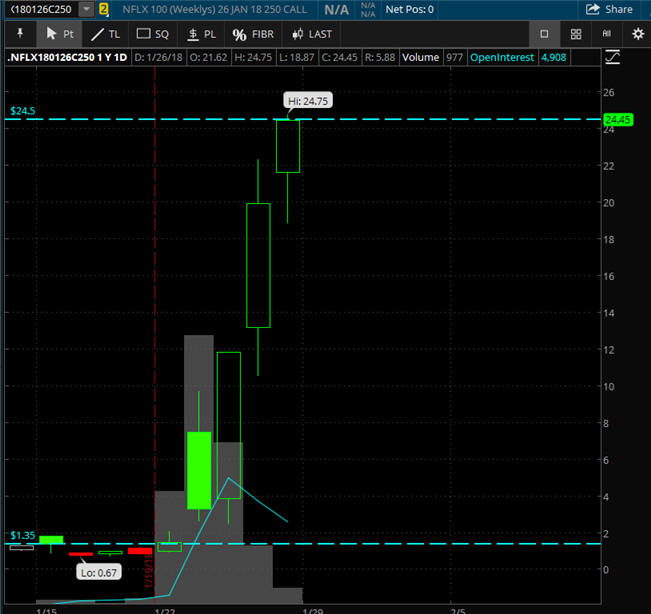The height and width of the screenshot is (614, 651).
Task: Toggle the All charts view button
Action: [x=606, y=34]
